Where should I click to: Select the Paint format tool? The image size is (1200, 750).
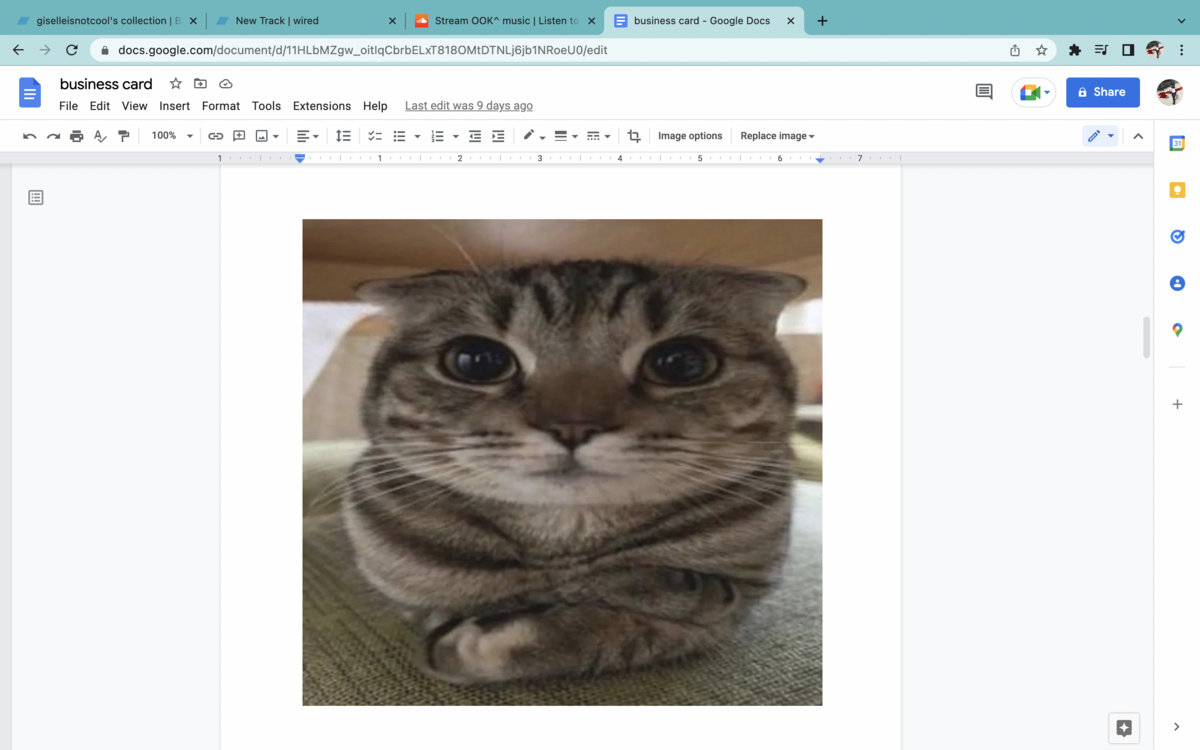point(124,136)
